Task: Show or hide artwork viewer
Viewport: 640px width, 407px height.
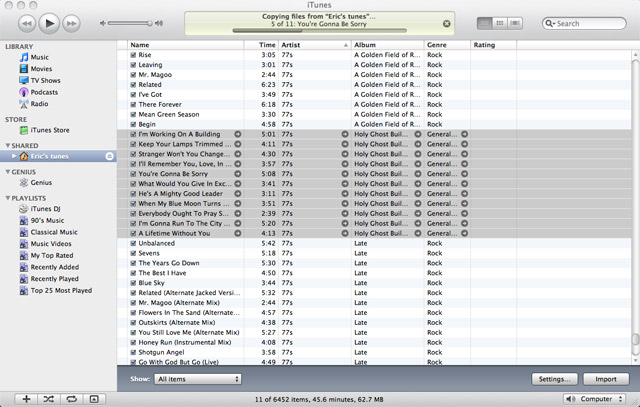Action: pyautogui.click(x=94, y=399)
